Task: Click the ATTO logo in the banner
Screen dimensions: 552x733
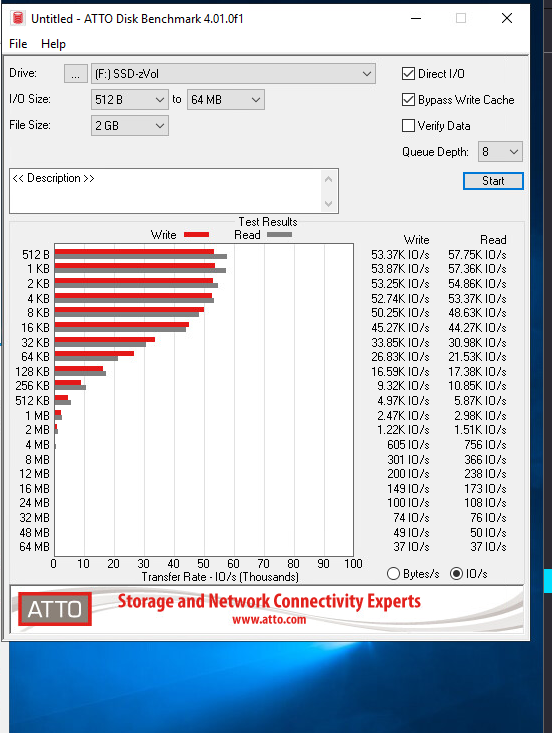Action: pos(55,609)
